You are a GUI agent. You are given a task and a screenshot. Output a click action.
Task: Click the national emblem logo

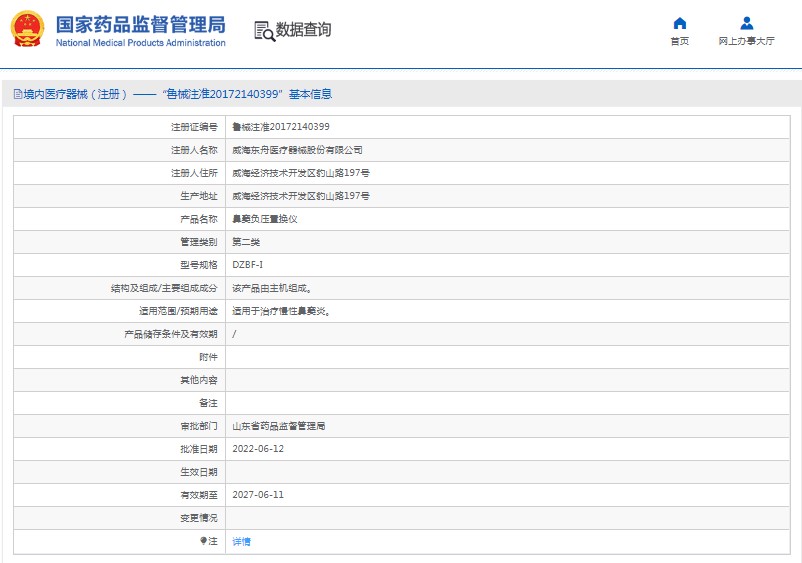click(x=27, y=30)
